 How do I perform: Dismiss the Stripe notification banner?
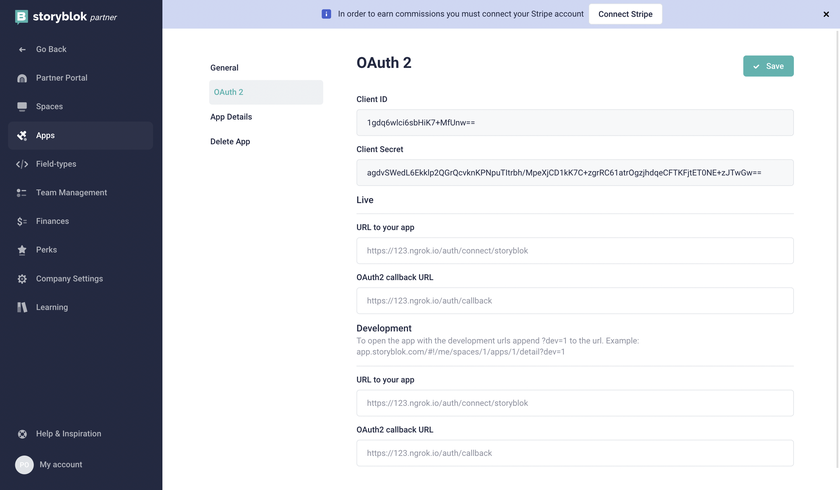826,14
